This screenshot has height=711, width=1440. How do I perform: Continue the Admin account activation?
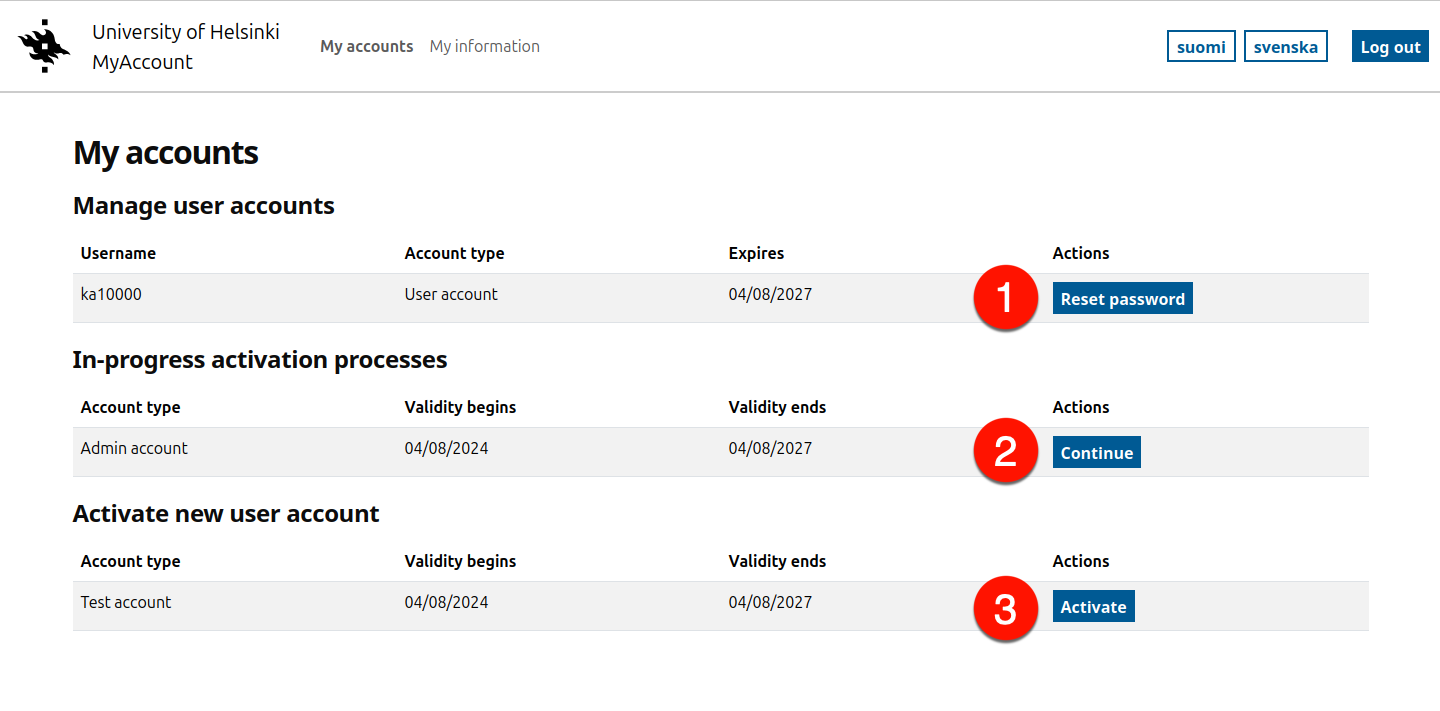(1096, 453)
